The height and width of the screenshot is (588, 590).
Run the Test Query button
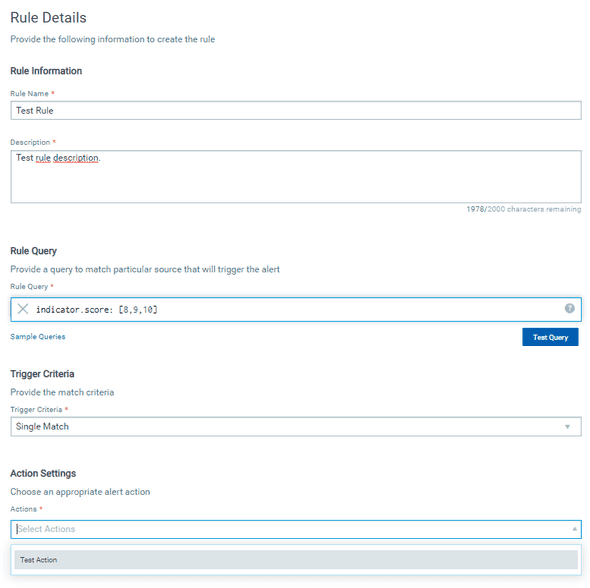550,337
